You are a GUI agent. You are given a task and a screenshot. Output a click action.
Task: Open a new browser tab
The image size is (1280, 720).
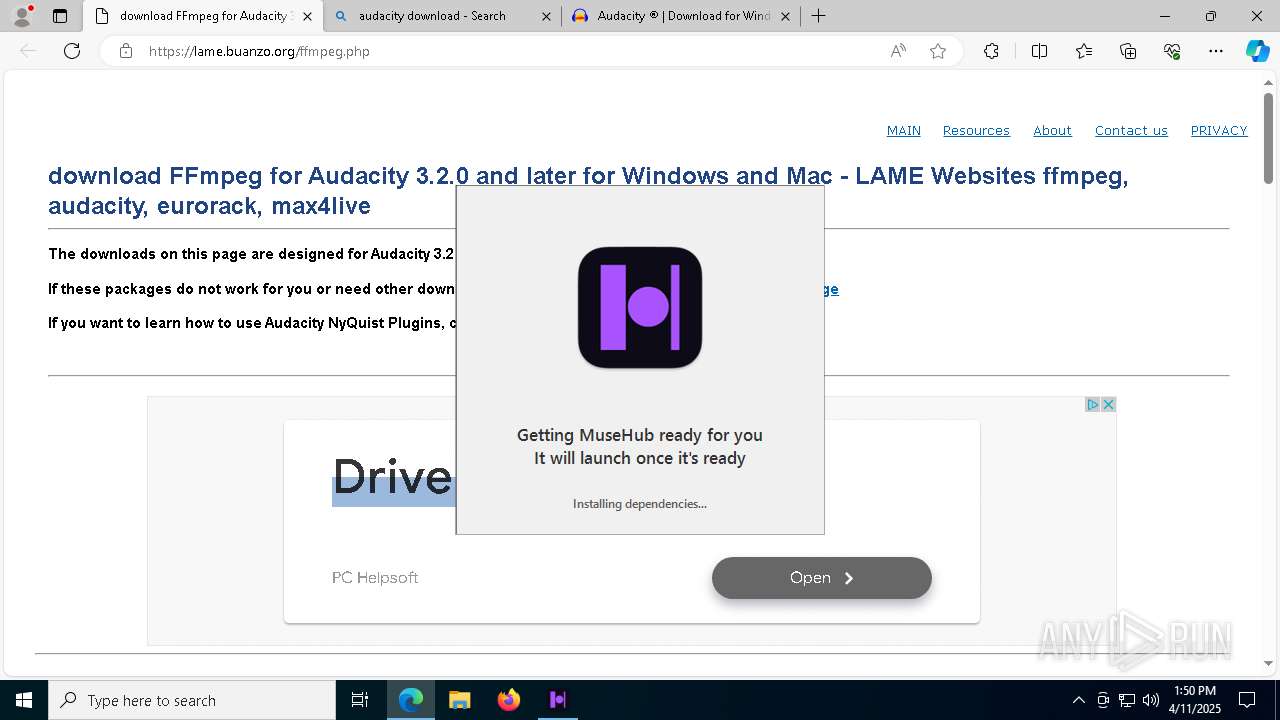tap(818, 16)
